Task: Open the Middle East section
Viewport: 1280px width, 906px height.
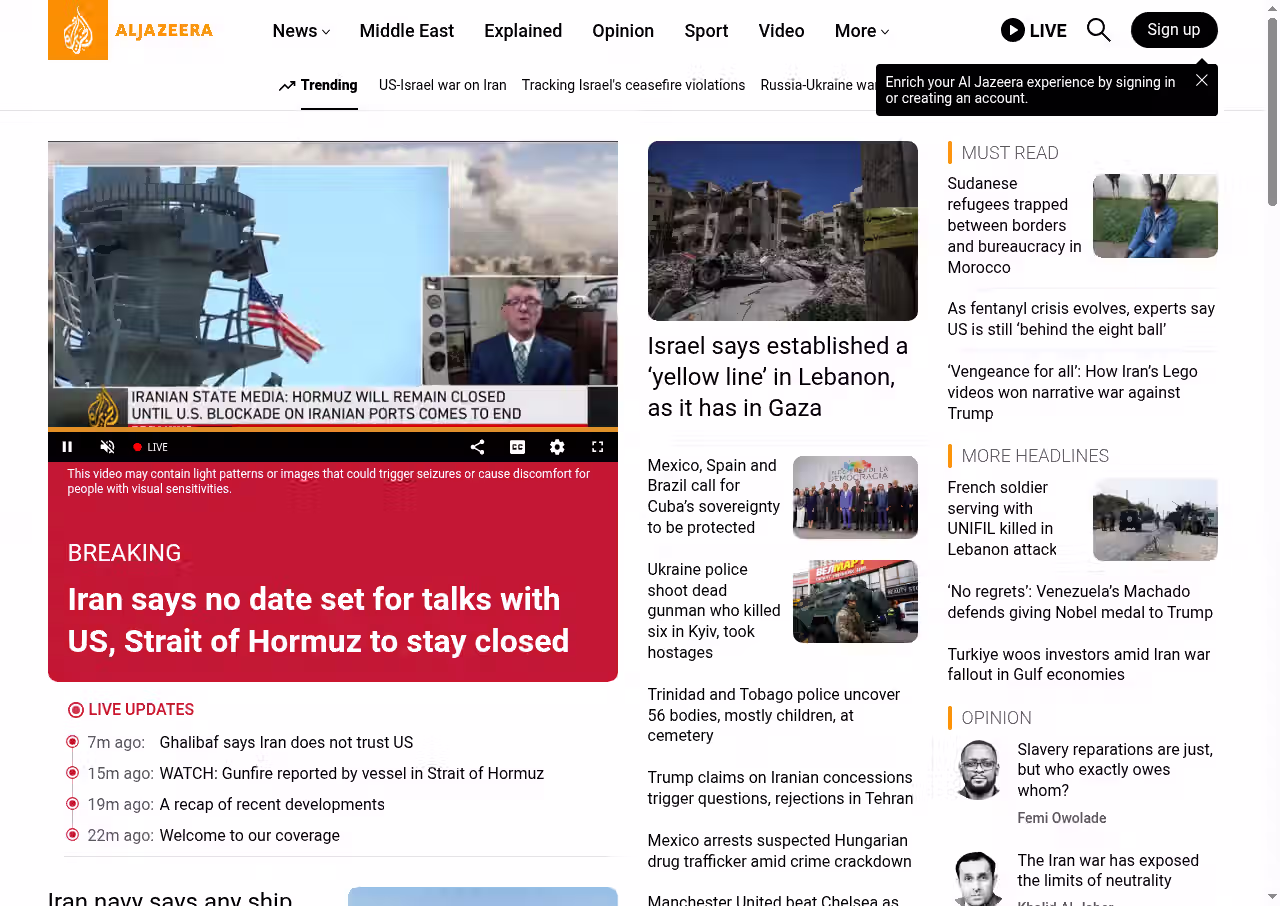Action: point(406,31)
